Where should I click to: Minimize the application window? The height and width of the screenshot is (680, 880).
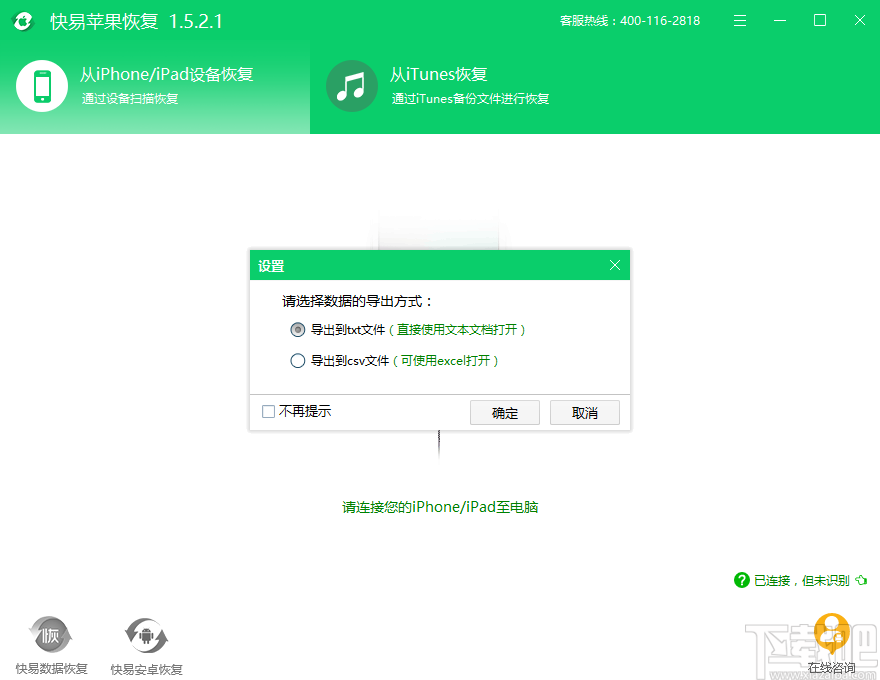coord(780,21)
